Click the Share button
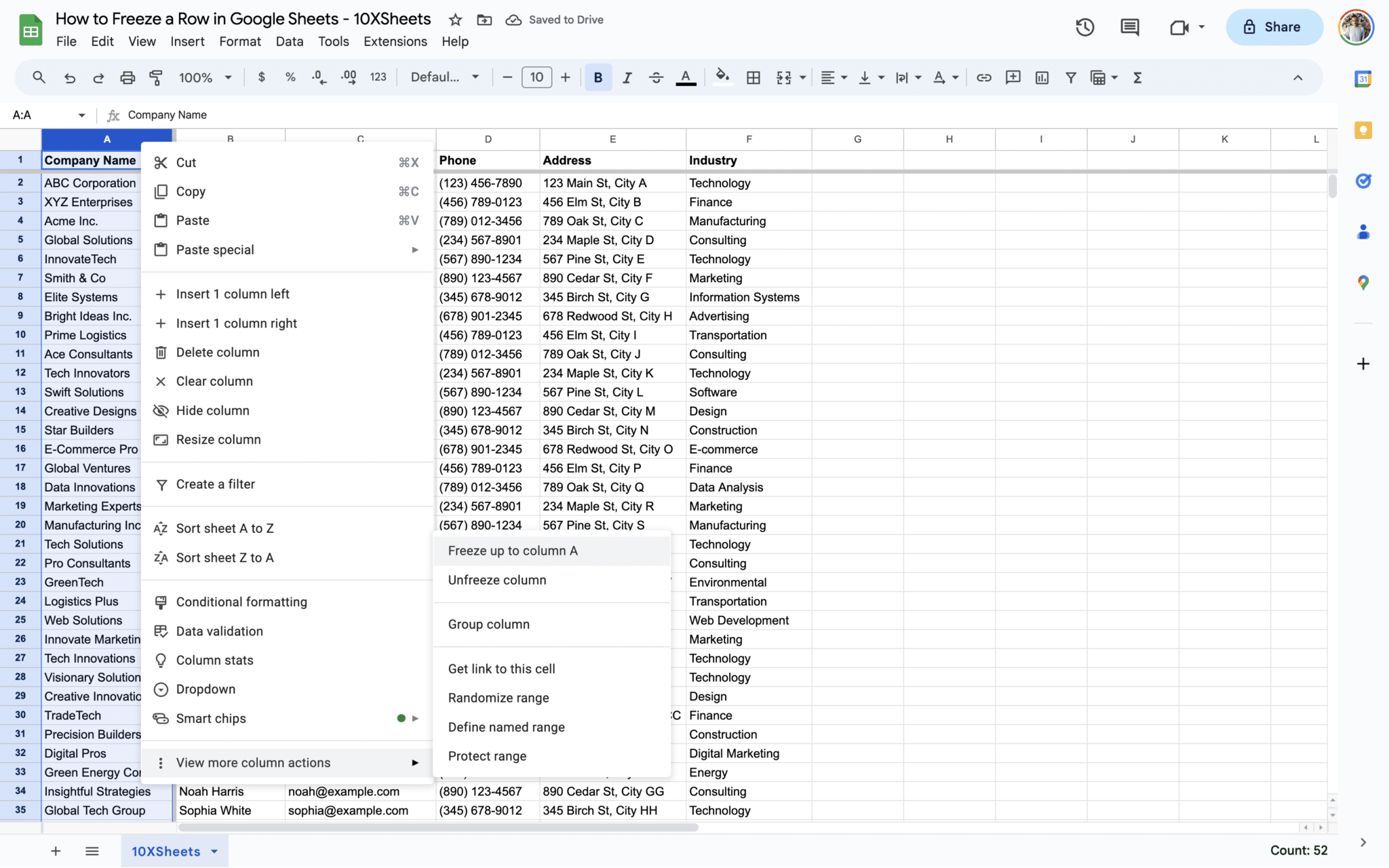The width and height of the screenshot is (1389, 868). 1274,27
